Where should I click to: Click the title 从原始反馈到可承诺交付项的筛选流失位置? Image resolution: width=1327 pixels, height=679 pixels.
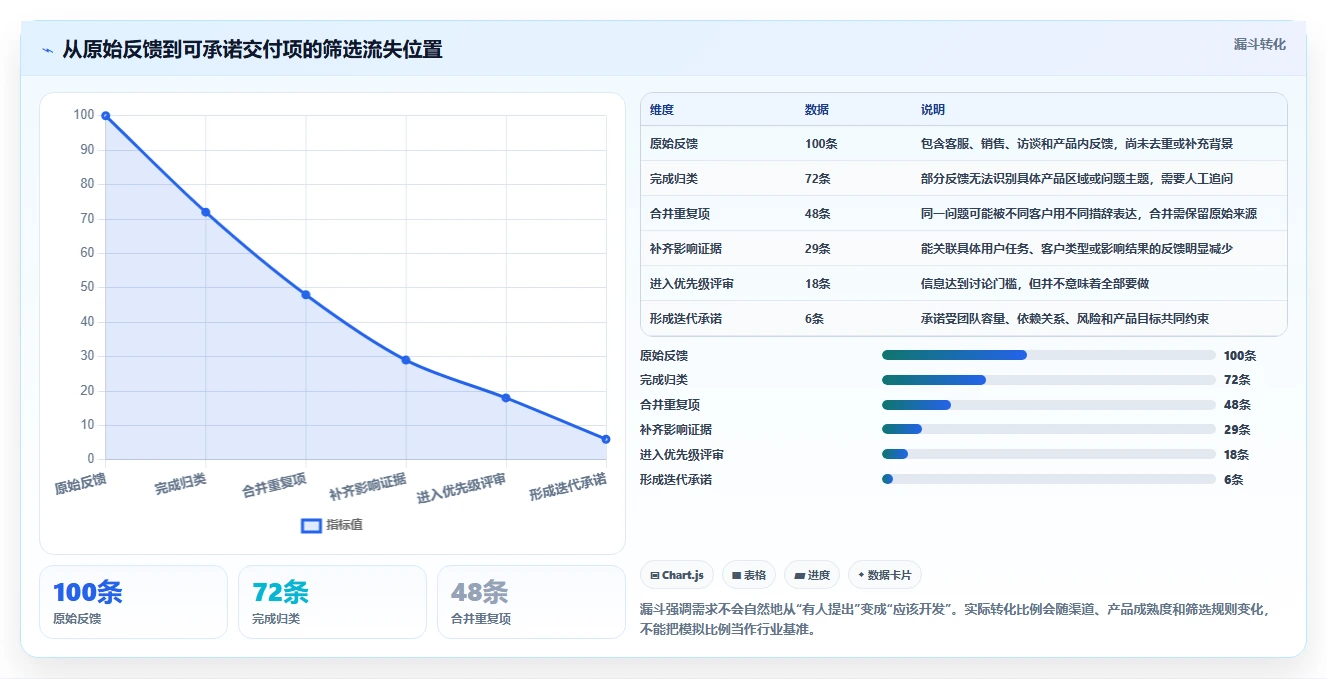(x=252, y=49)
